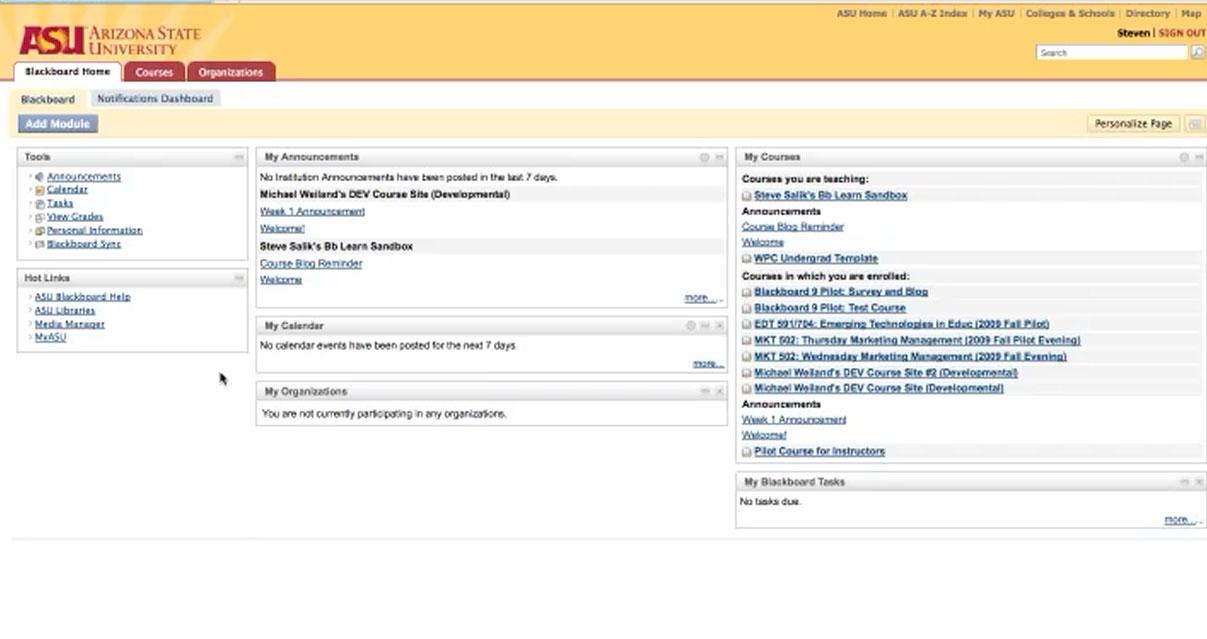
Task: Switch to the Blackboard Home tab
Action: 68,72
